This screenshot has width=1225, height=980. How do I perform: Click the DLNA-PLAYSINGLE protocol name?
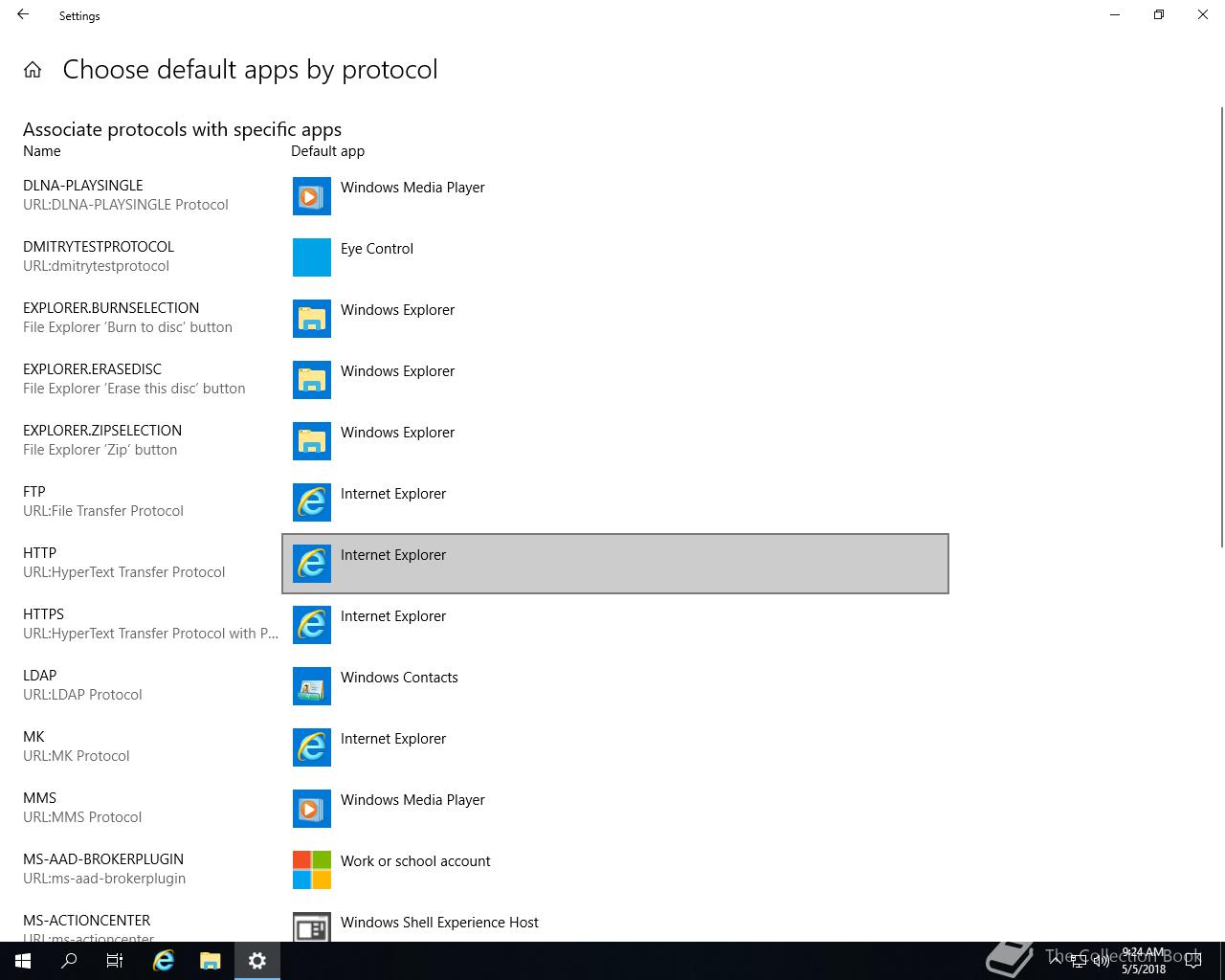(x=83, y=186)
